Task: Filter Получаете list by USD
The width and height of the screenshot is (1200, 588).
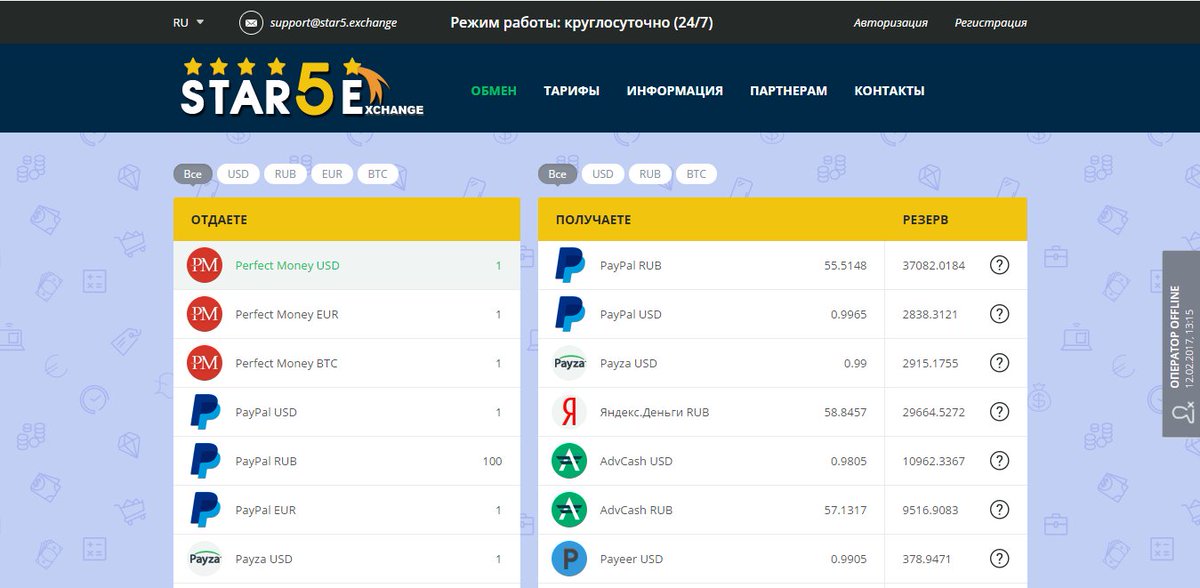Action: pos(603,174)
